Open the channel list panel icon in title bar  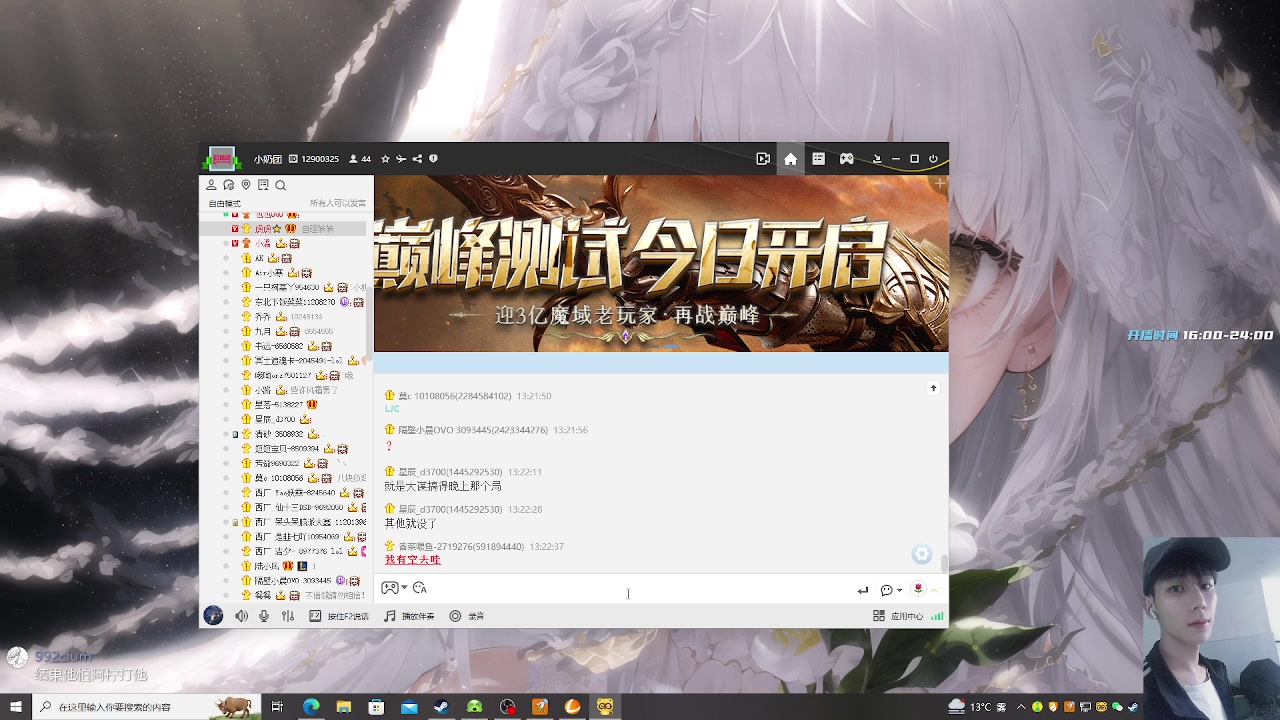click(819, 159)
